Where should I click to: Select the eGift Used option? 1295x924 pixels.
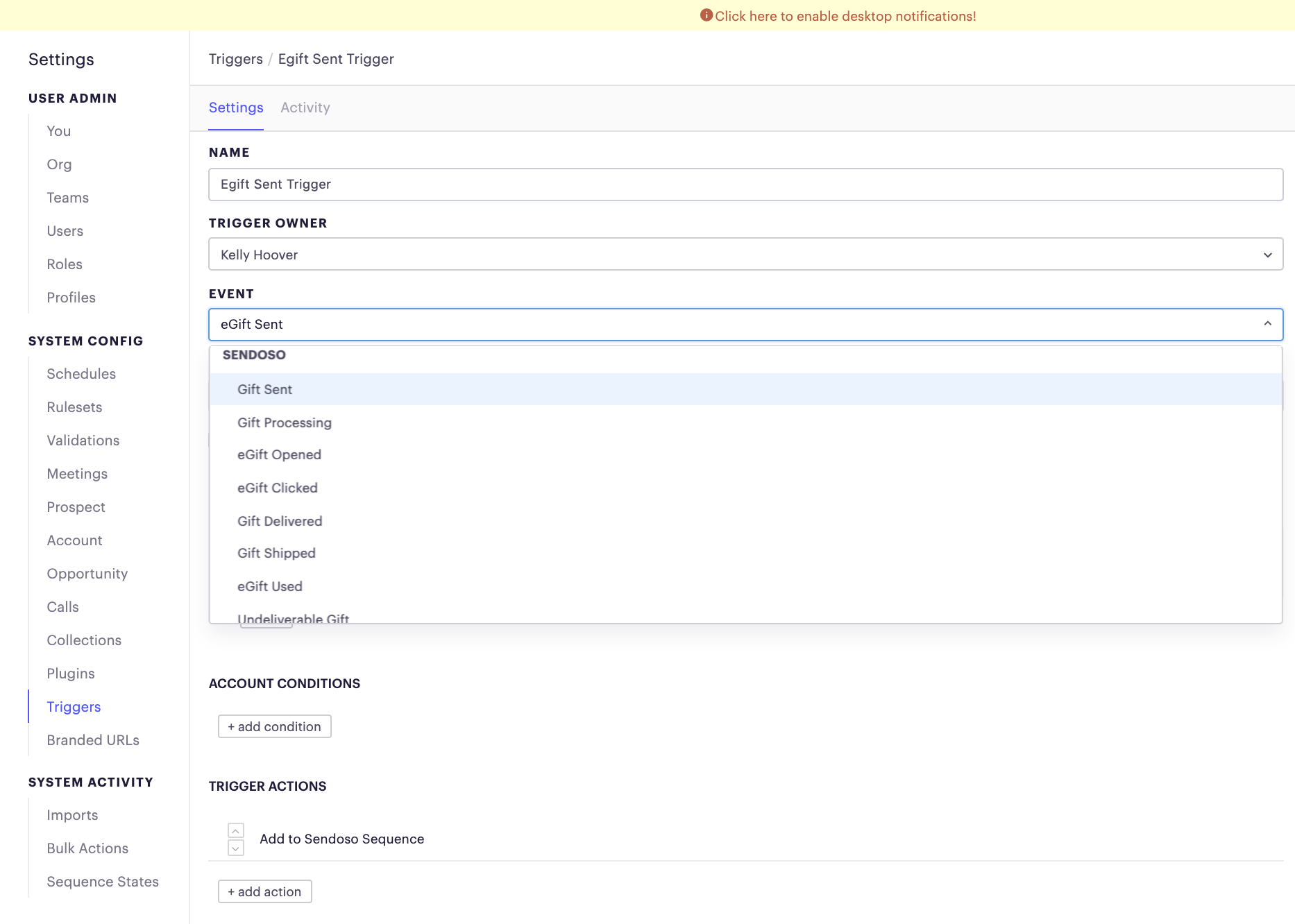(x=269, y=586)
